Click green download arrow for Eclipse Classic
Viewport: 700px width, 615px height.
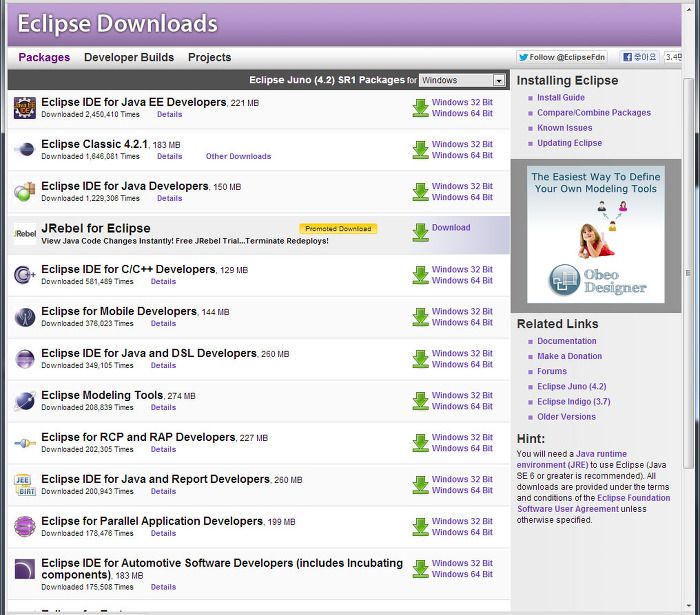pos(421,150)
